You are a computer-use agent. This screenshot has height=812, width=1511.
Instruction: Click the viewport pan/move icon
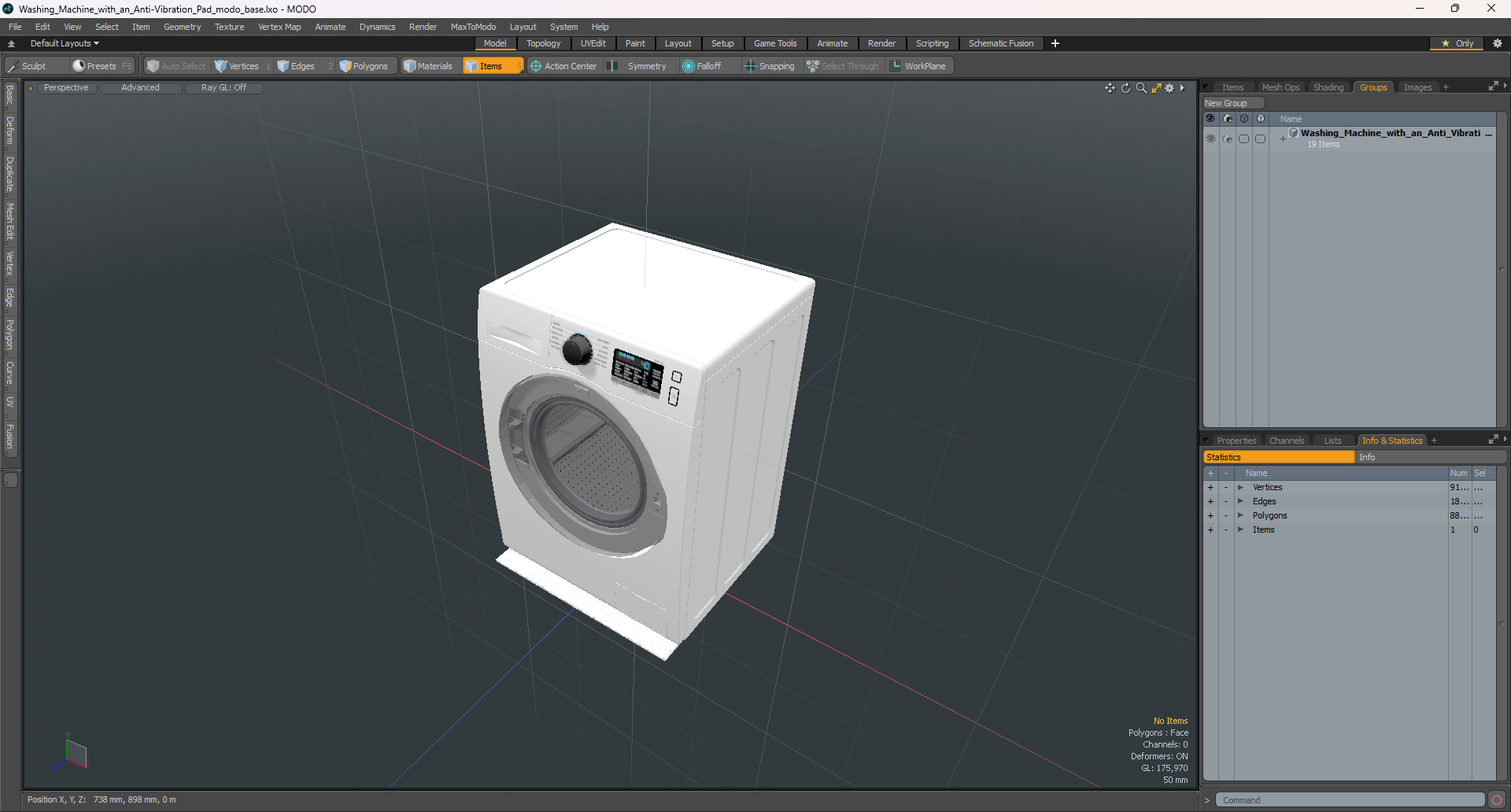tap(1110, 88)
